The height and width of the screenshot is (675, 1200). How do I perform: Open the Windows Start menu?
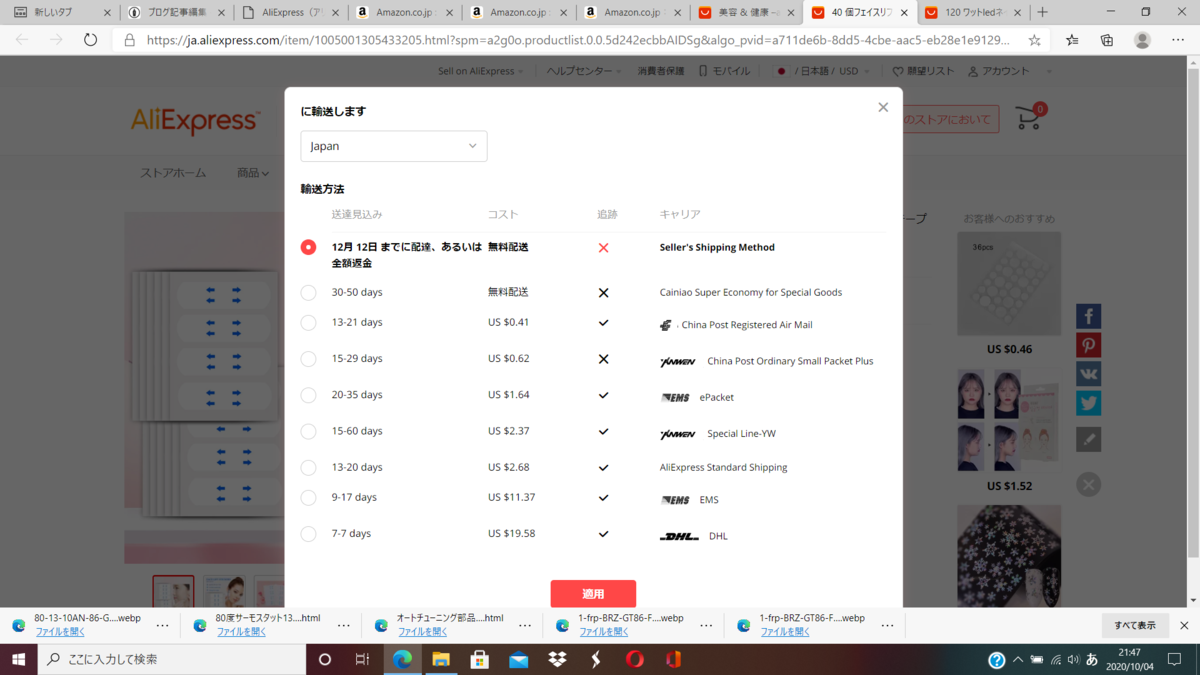tap(19, 660)
